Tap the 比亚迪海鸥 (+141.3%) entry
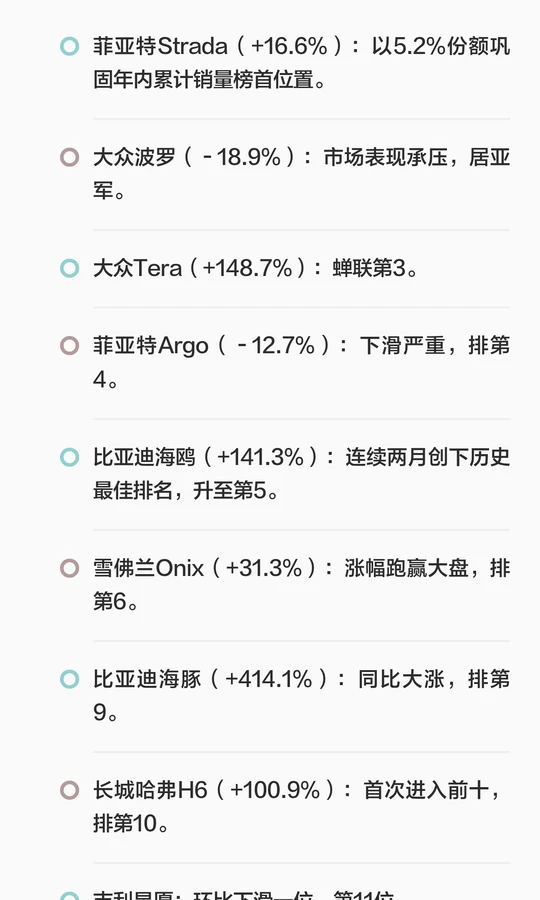This screenshot has height=900, width=540. (301, 474)
